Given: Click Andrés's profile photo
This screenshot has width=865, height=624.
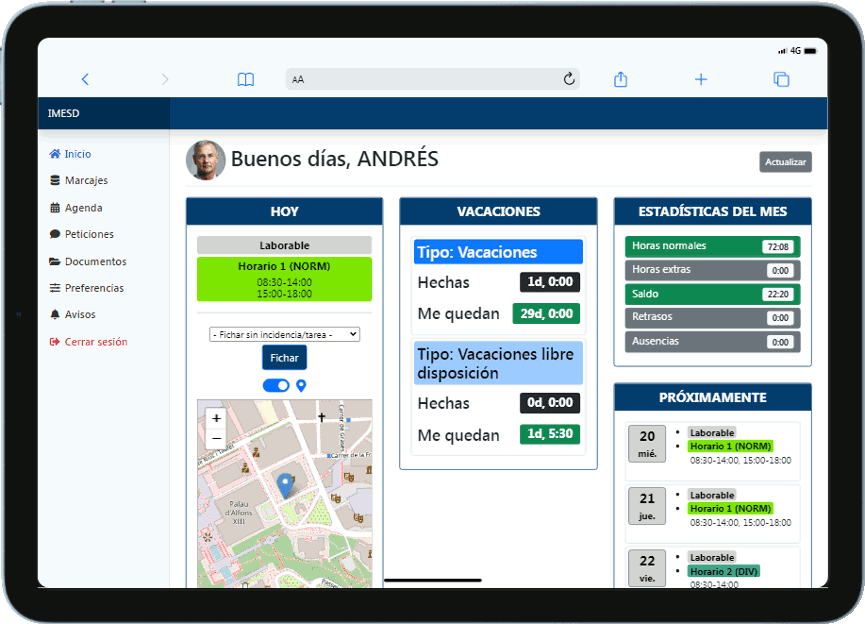Looking at the screenshot, I should 206,160.
